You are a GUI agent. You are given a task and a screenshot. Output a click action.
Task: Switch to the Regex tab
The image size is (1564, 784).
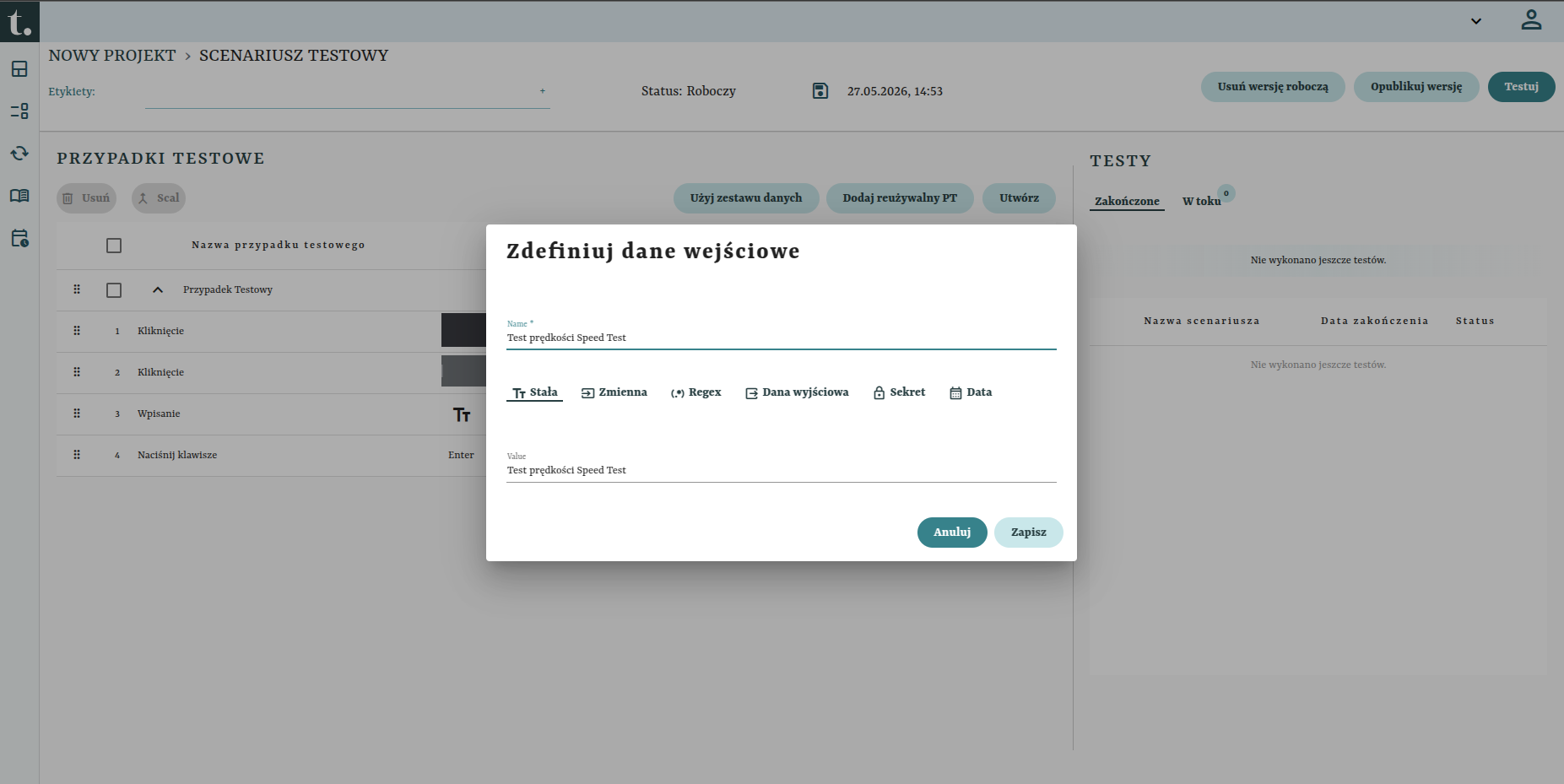[696, 392]
